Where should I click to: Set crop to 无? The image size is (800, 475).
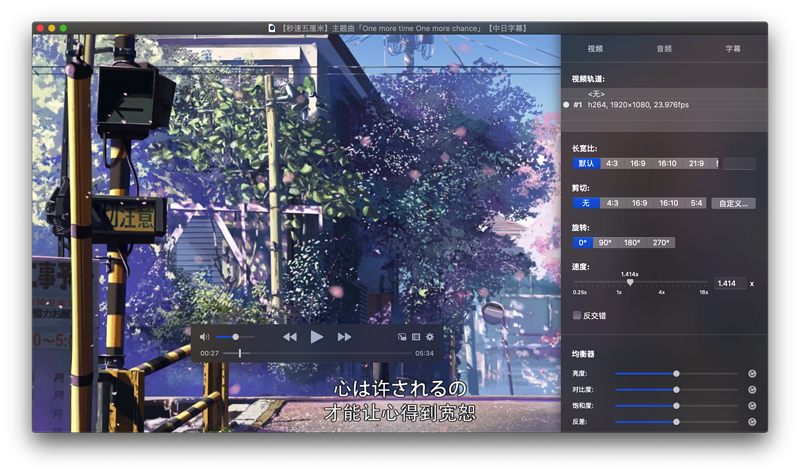[x=586, y=203]
